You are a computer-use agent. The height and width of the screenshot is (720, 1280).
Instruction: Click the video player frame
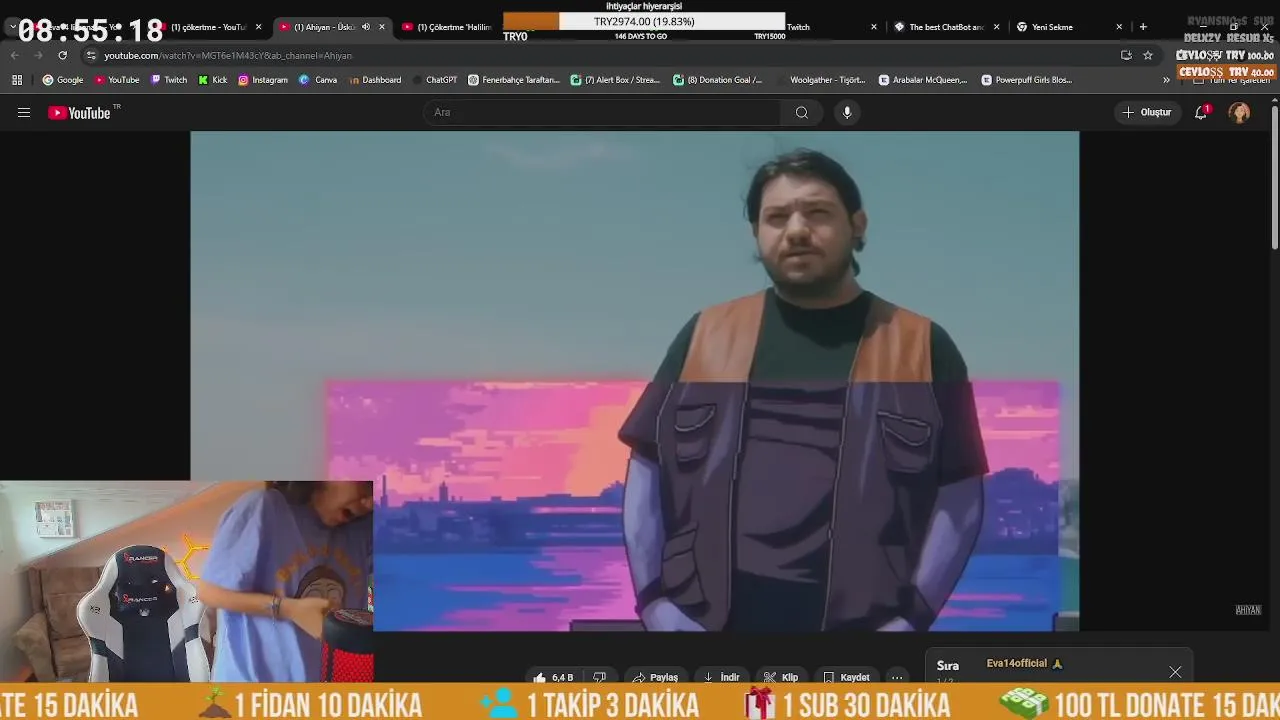click(x=634, y=381)
